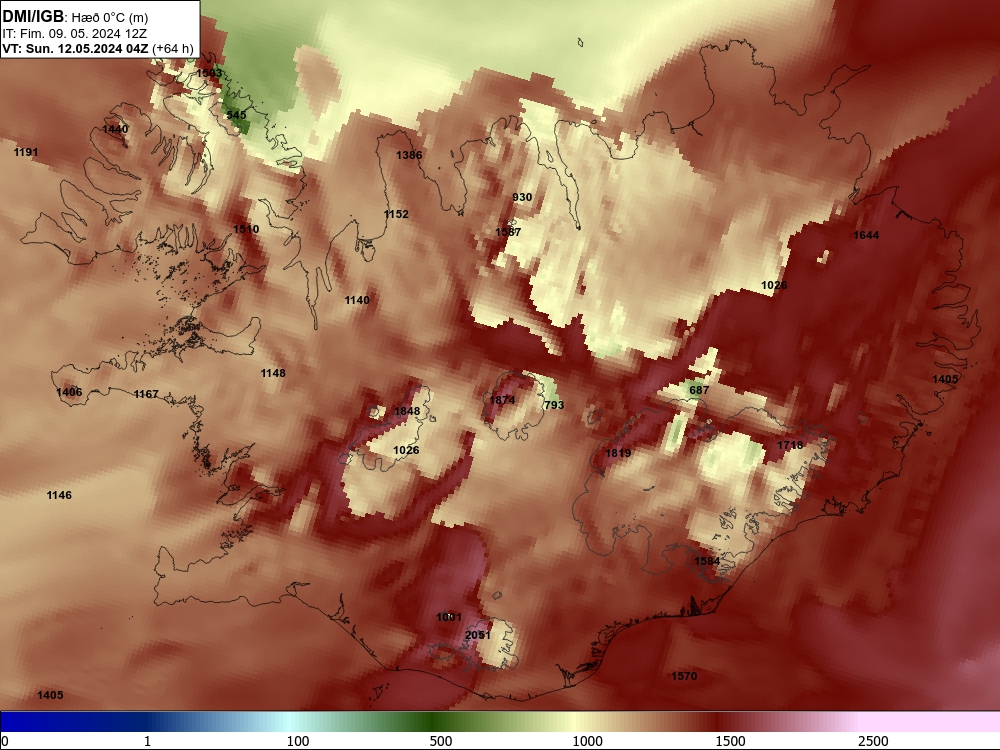This screenshot has width=1000, height=750.
Task: Click the 1386 height value
Action: (409, 155)
